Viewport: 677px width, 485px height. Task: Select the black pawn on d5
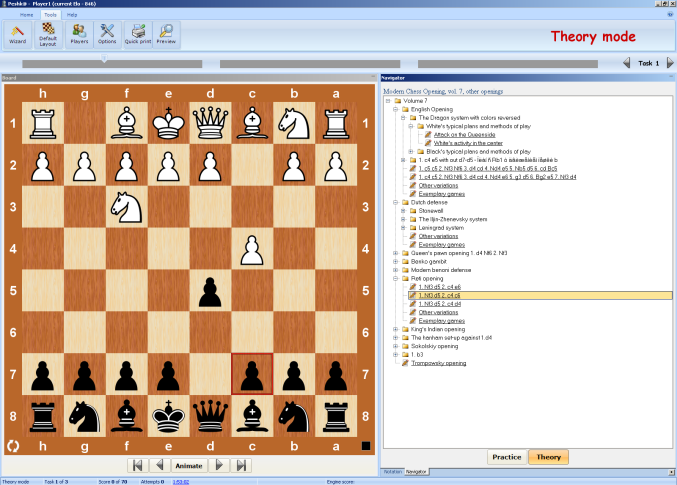pyautogui.click(x=210, y=291)
